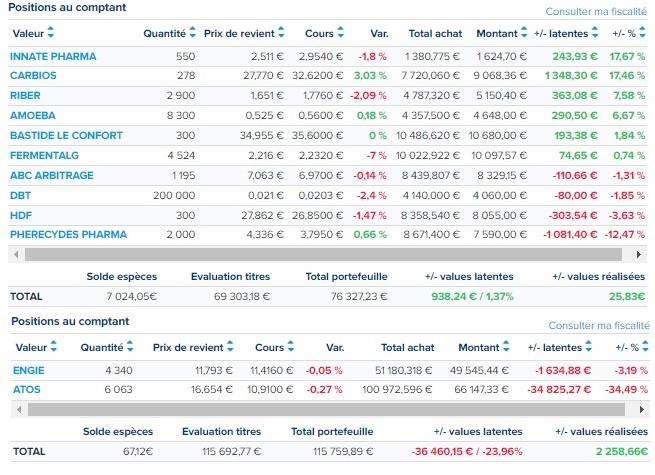Click top table horizontal scrollbar thumb
This screenshot has height=475, width=655.
tap(323, 254)
